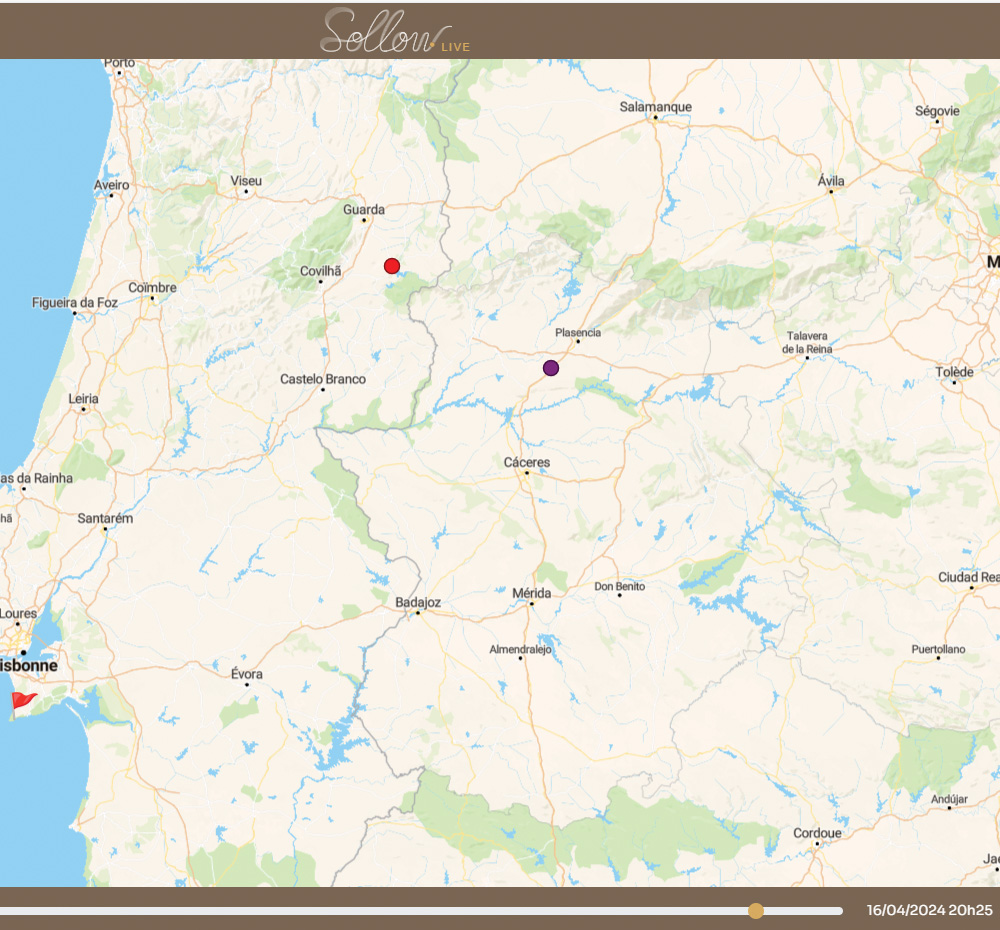Select Talavera de la Reina label

pos(807,342)
